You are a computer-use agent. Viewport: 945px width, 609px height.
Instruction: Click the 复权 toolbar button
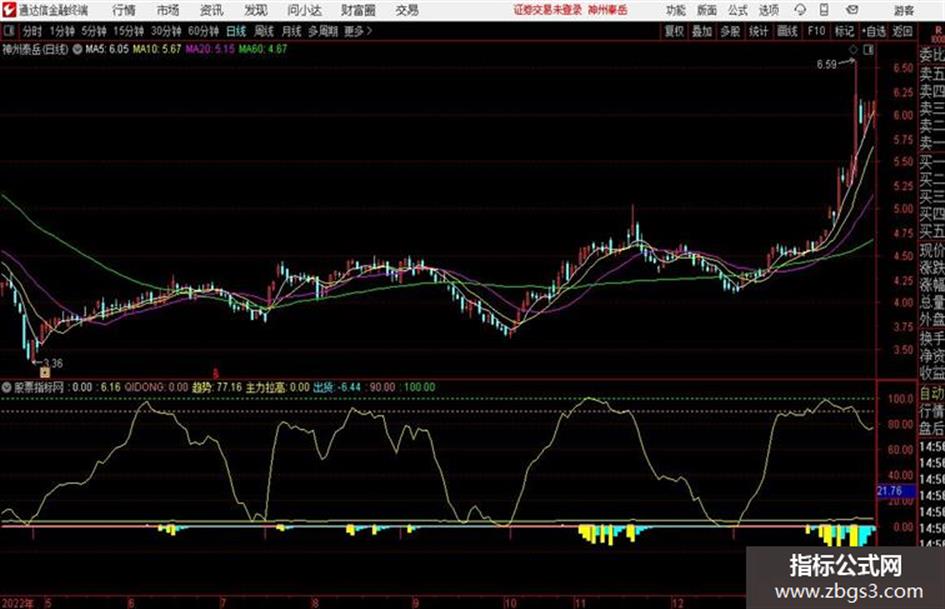point(674,31)
